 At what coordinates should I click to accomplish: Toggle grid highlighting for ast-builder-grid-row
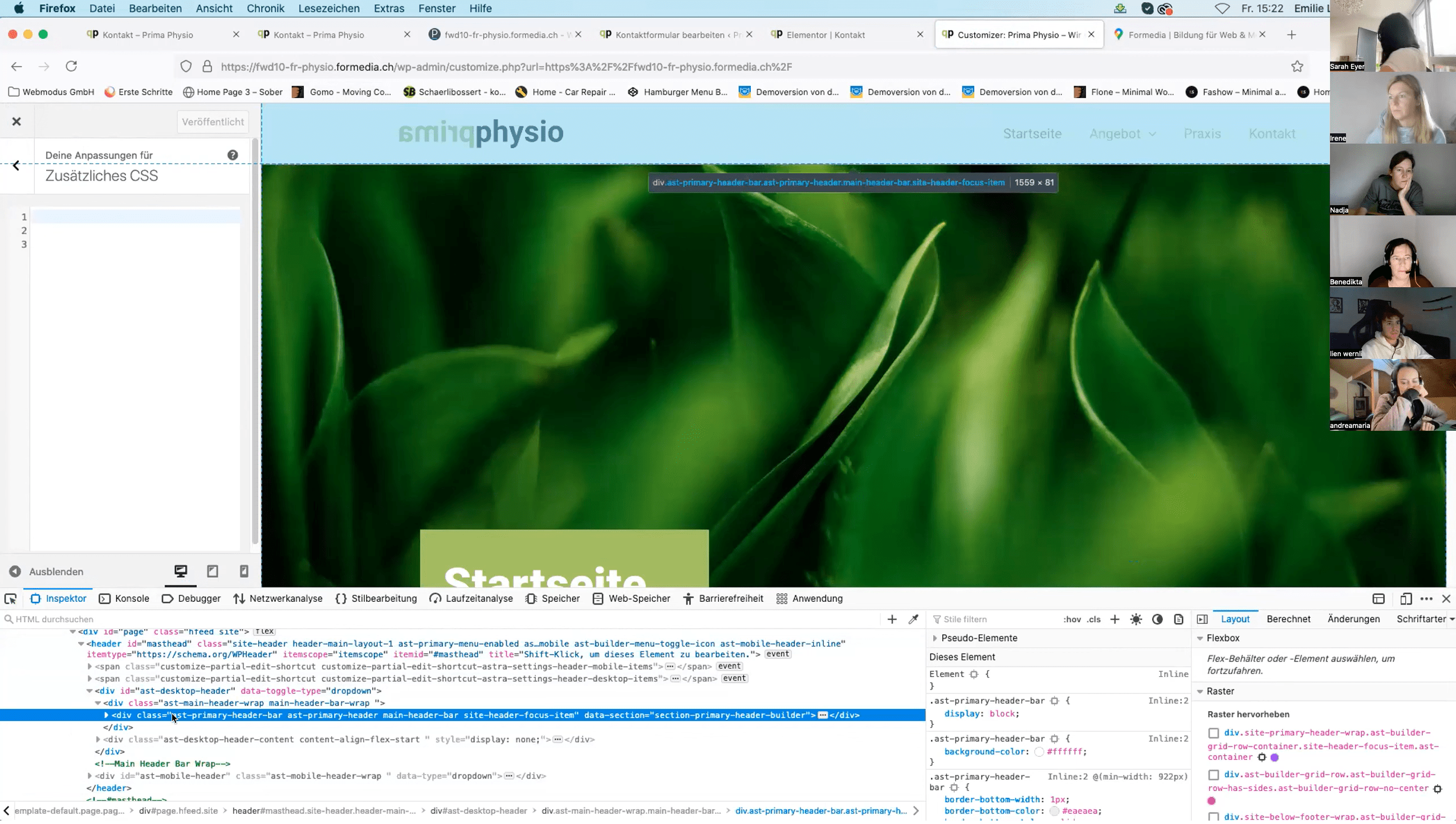tap(1213, 775)
